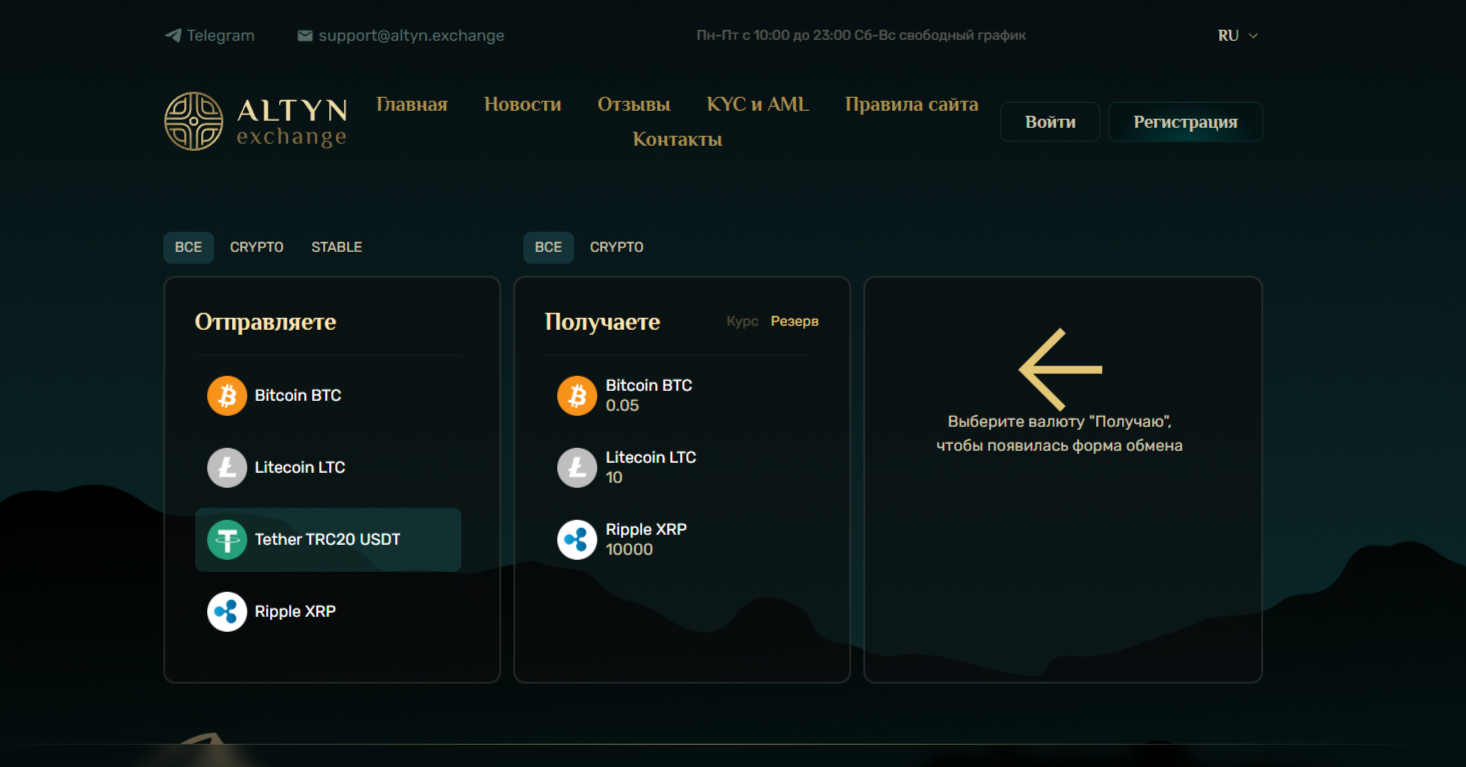This screenshot has width=1466, height=767.
Task: Switch to Резерв view
Action: (795, 322)
